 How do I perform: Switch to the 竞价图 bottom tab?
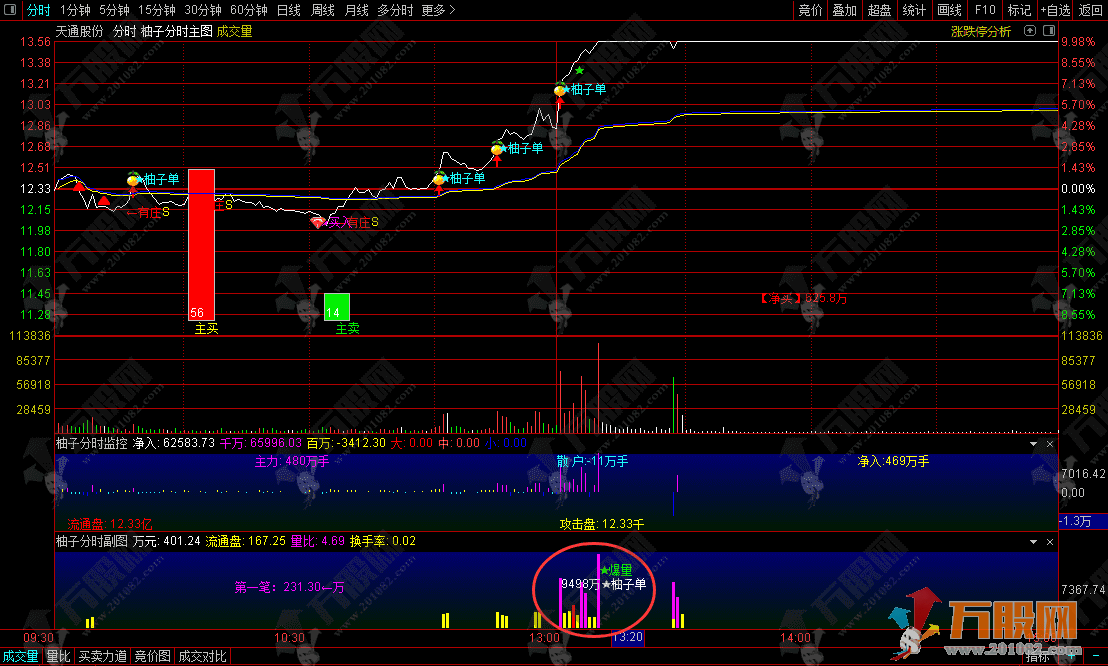click(153, 657)
